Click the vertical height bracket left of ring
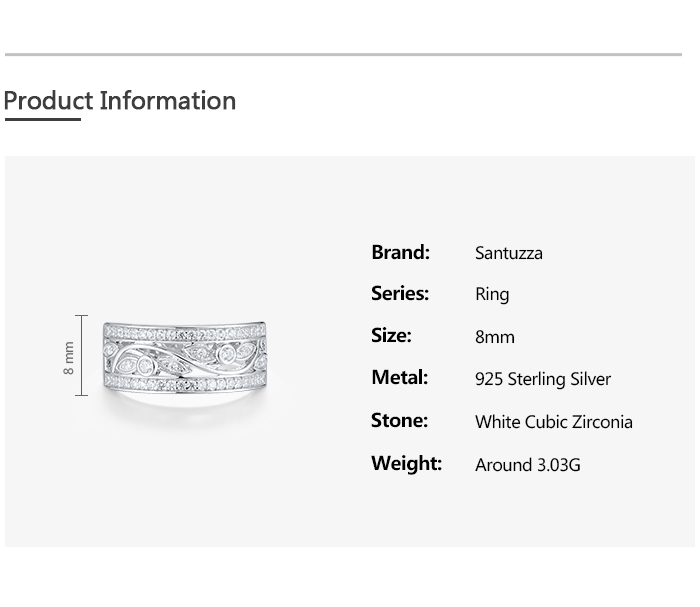 pyautogui.click(x=82, y=356)
